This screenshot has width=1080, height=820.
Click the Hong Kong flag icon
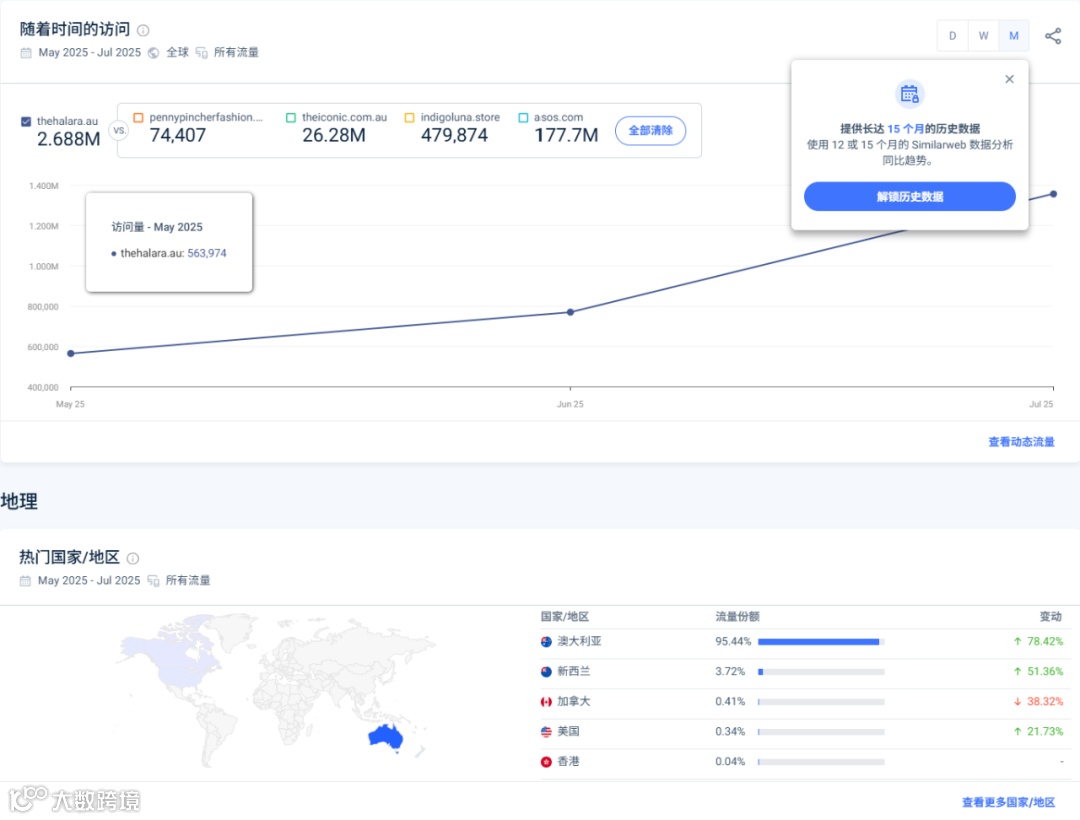pos(546,762)
